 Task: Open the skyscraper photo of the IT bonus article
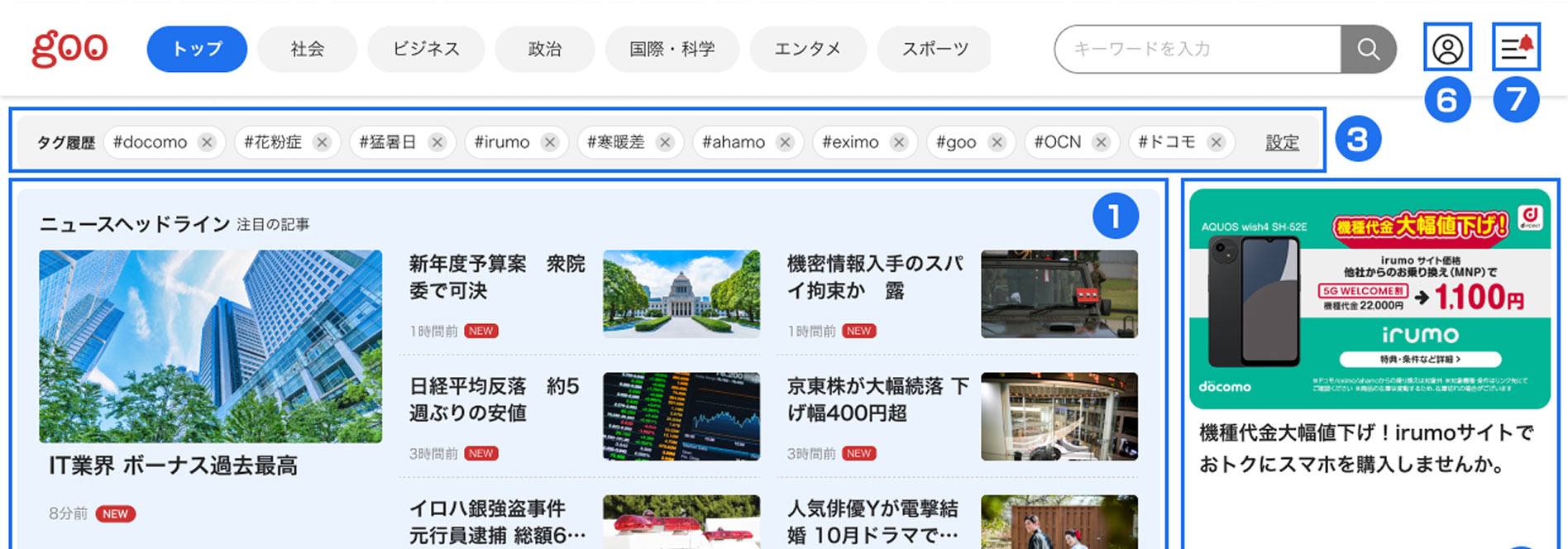pyautogui.click(x=211, y=346)
